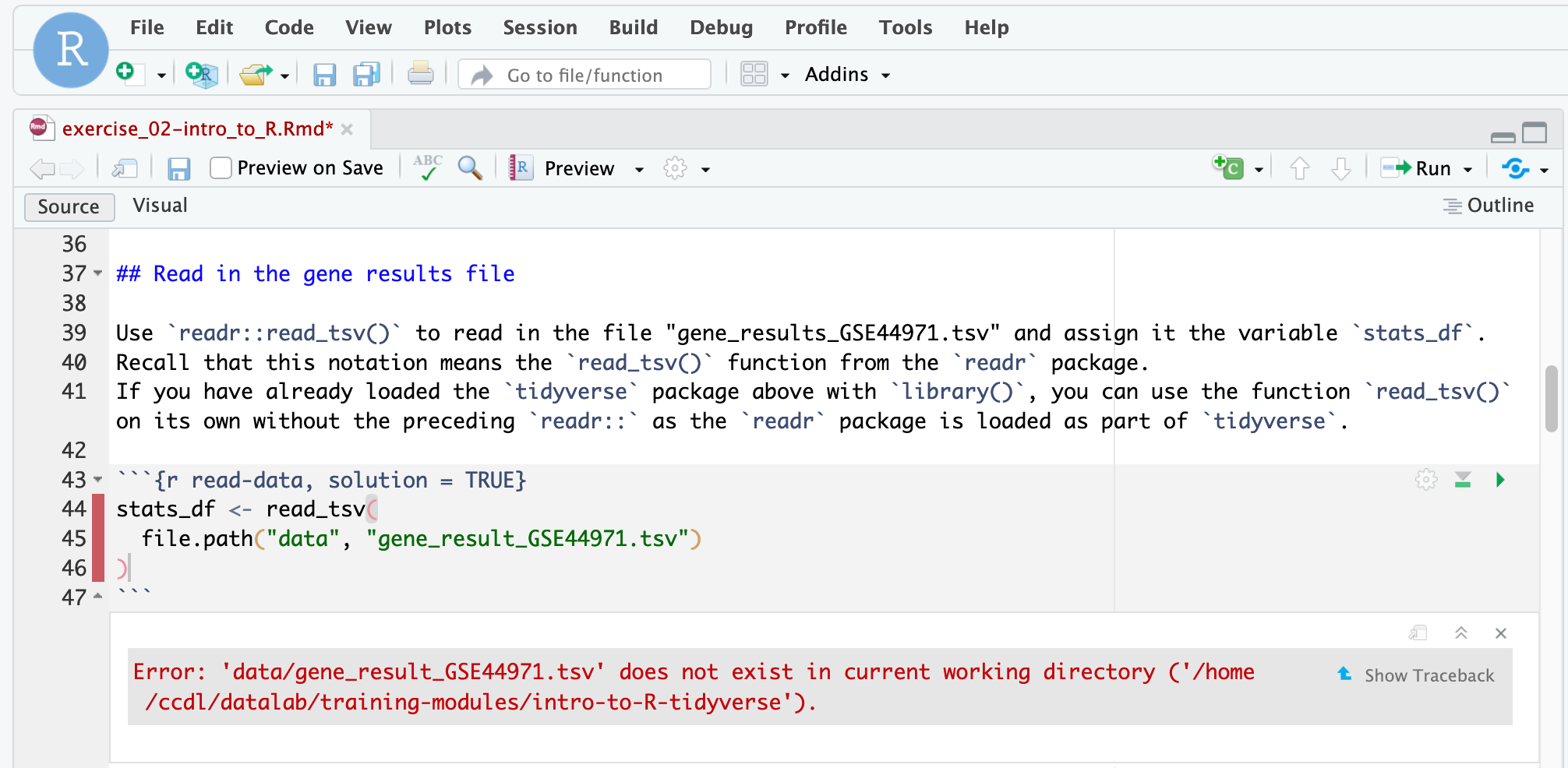
Task: Jump to the previous chunk
Action: click(x=1300, y=168)
